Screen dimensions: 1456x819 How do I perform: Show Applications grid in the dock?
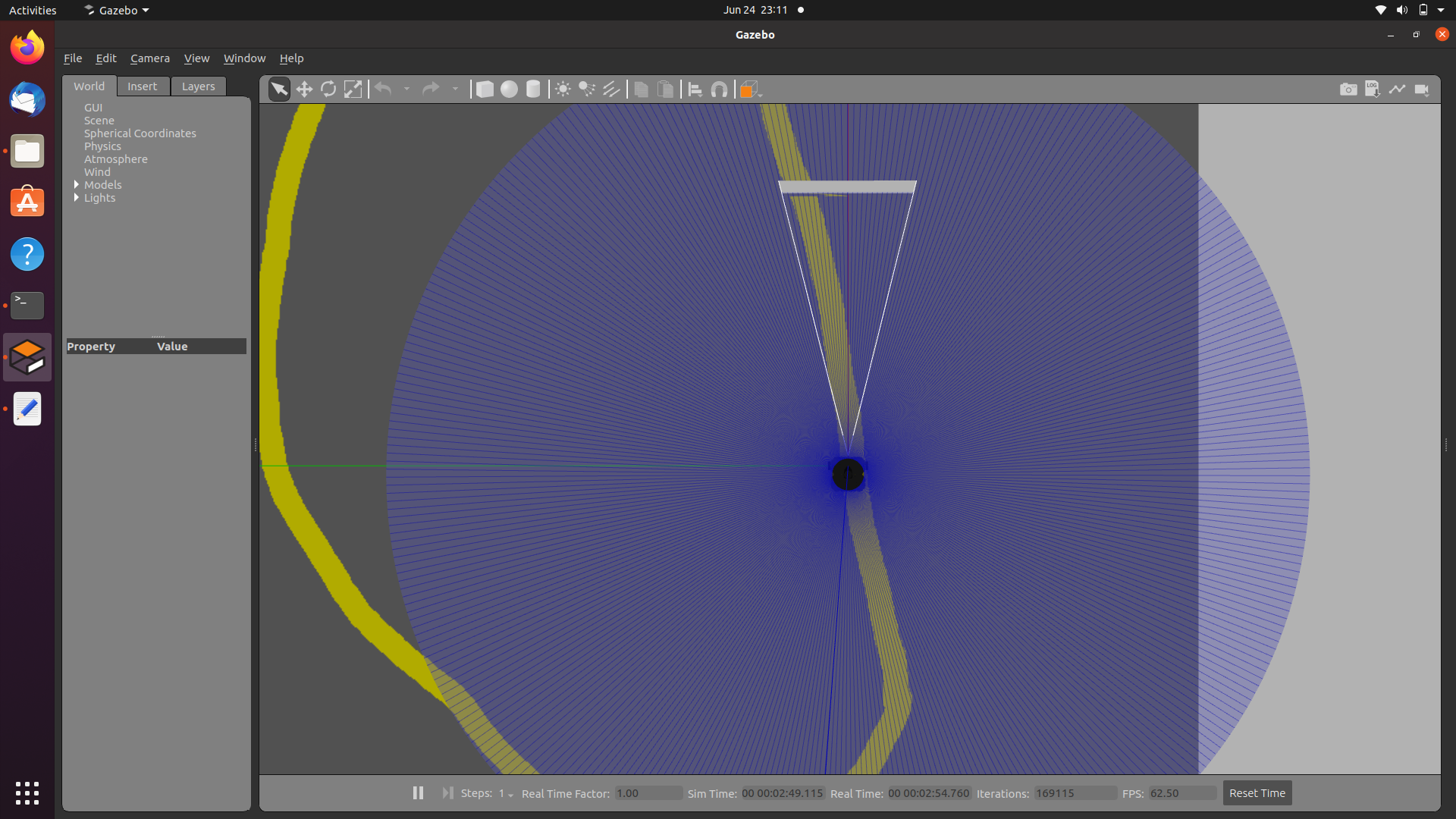click(x=27, y=793)
